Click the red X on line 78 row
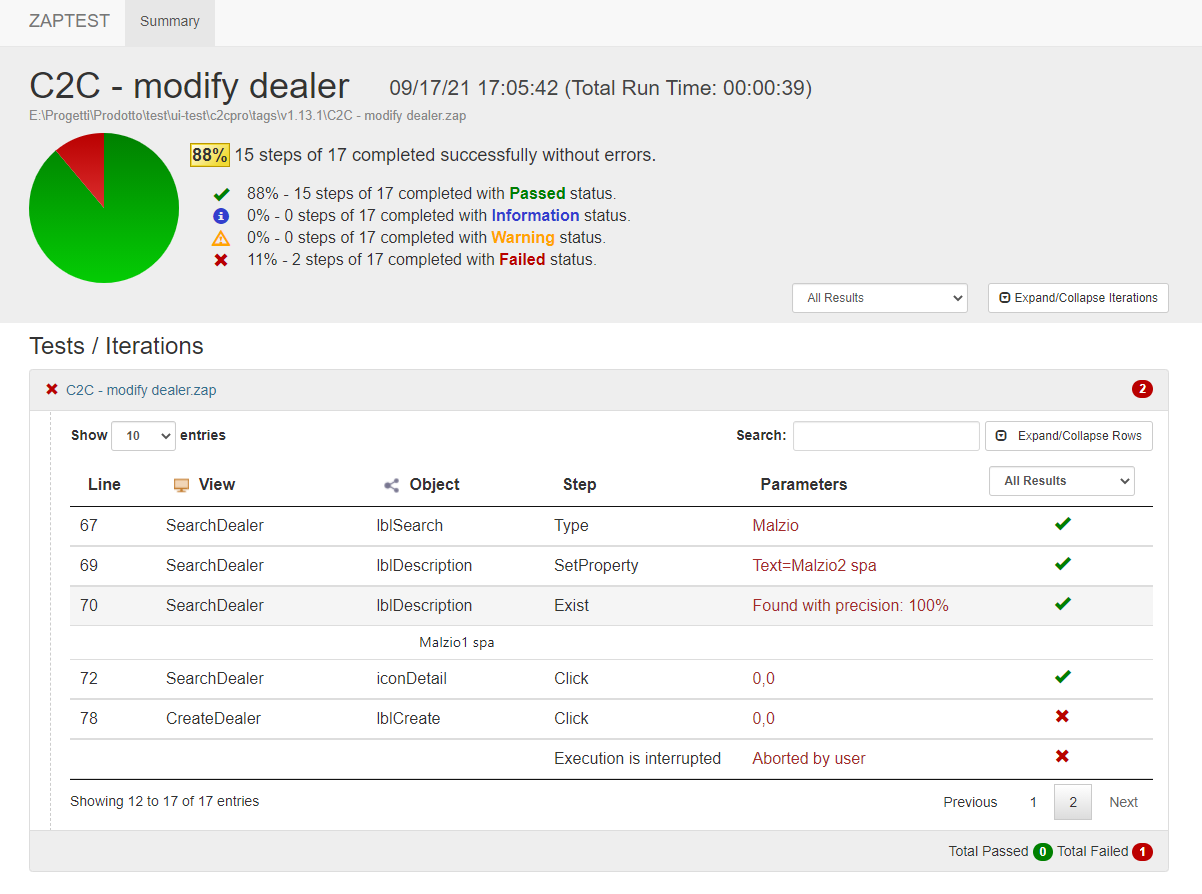1202x894 pixels. coord(1063,717)
